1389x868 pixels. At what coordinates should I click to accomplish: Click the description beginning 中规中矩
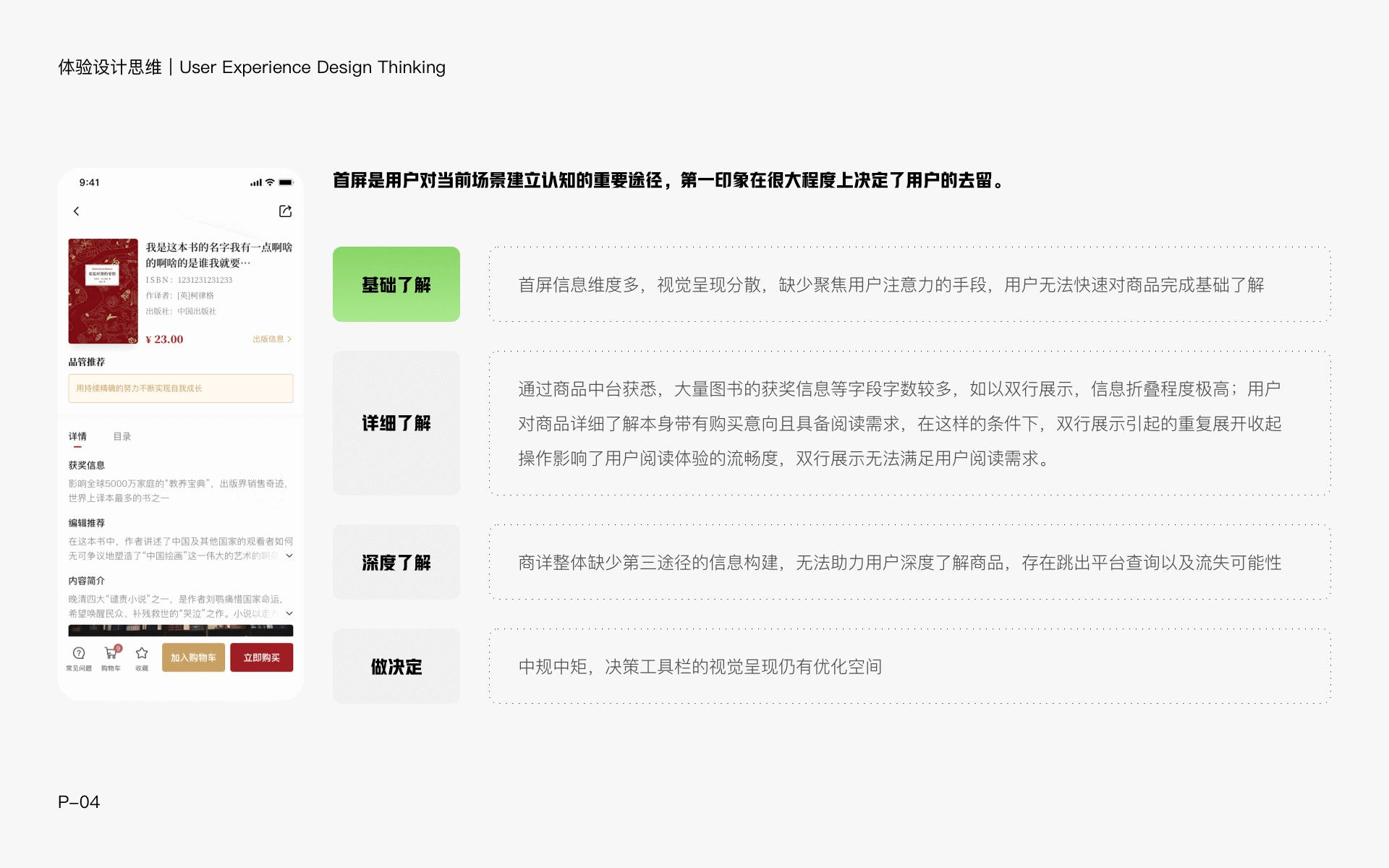(700, 667)
